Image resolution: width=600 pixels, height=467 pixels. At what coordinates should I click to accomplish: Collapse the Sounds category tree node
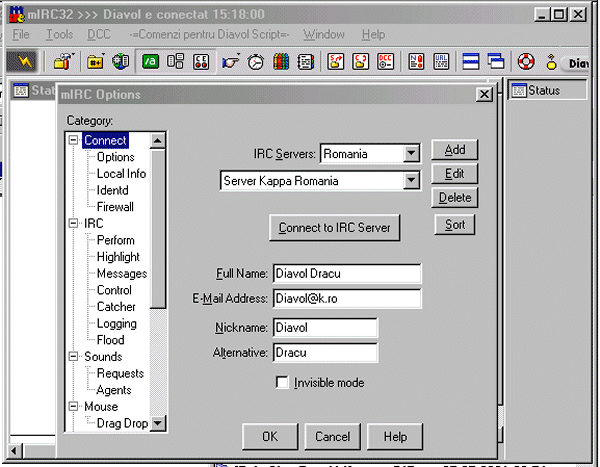(x=73, y=356)
